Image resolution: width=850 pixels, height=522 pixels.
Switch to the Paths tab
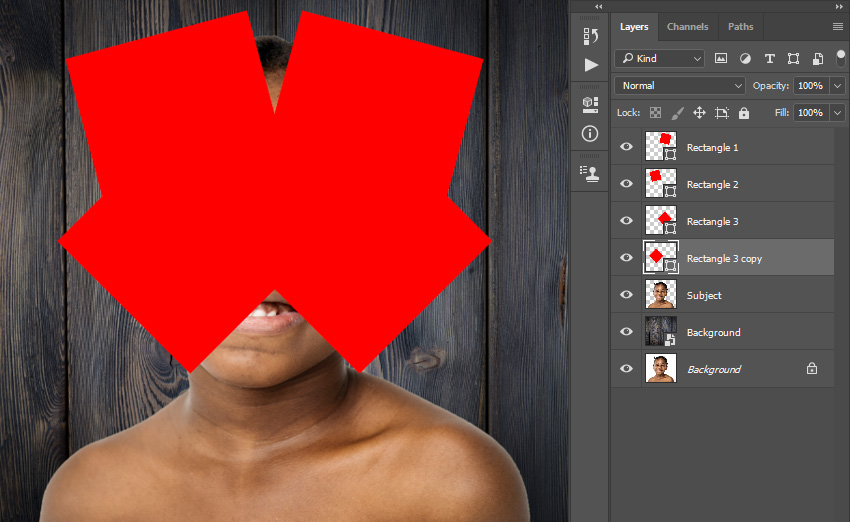point(740,27)
